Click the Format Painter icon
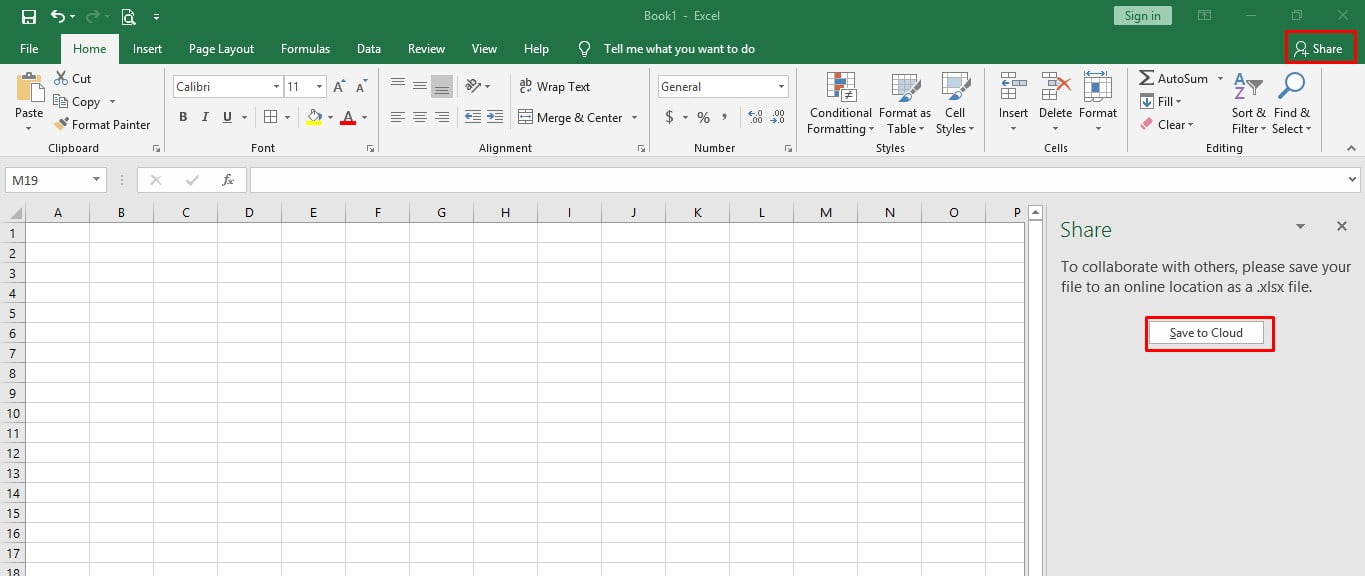The height and width of the screenshot is (576, 1365). coord(62,124)
